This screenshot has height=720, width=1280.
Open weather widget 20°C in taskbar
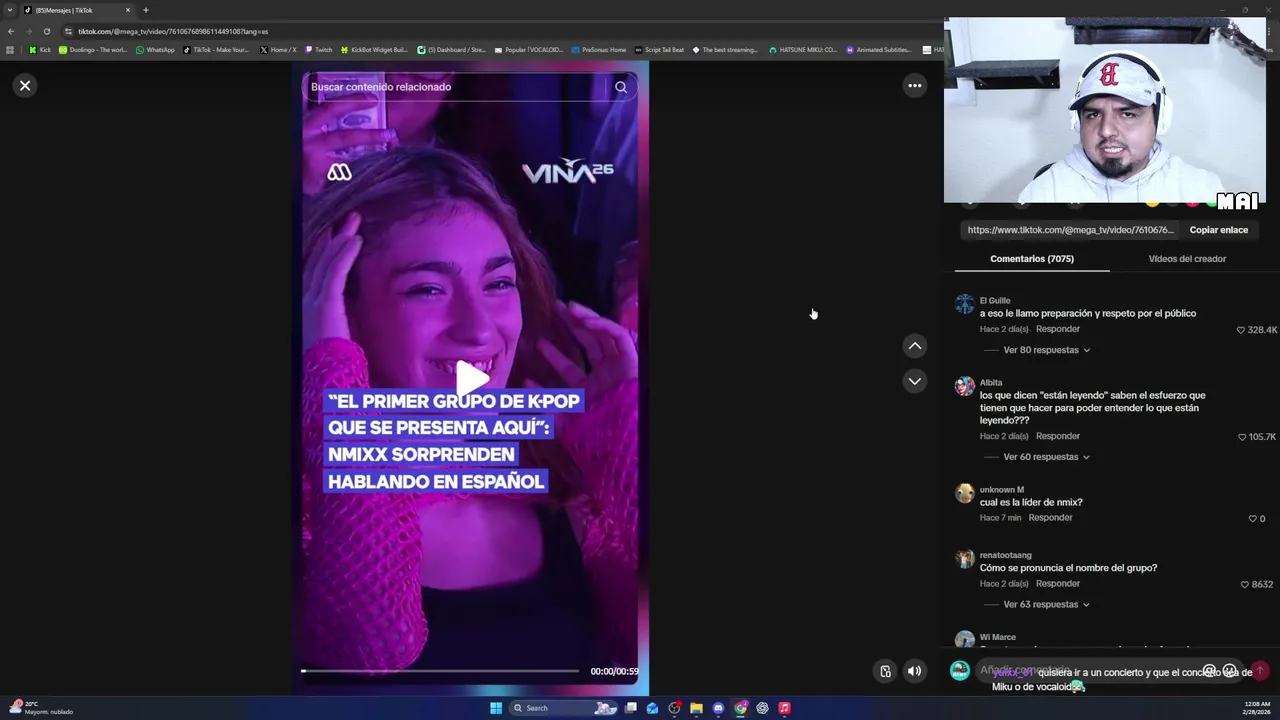[40, 708]
